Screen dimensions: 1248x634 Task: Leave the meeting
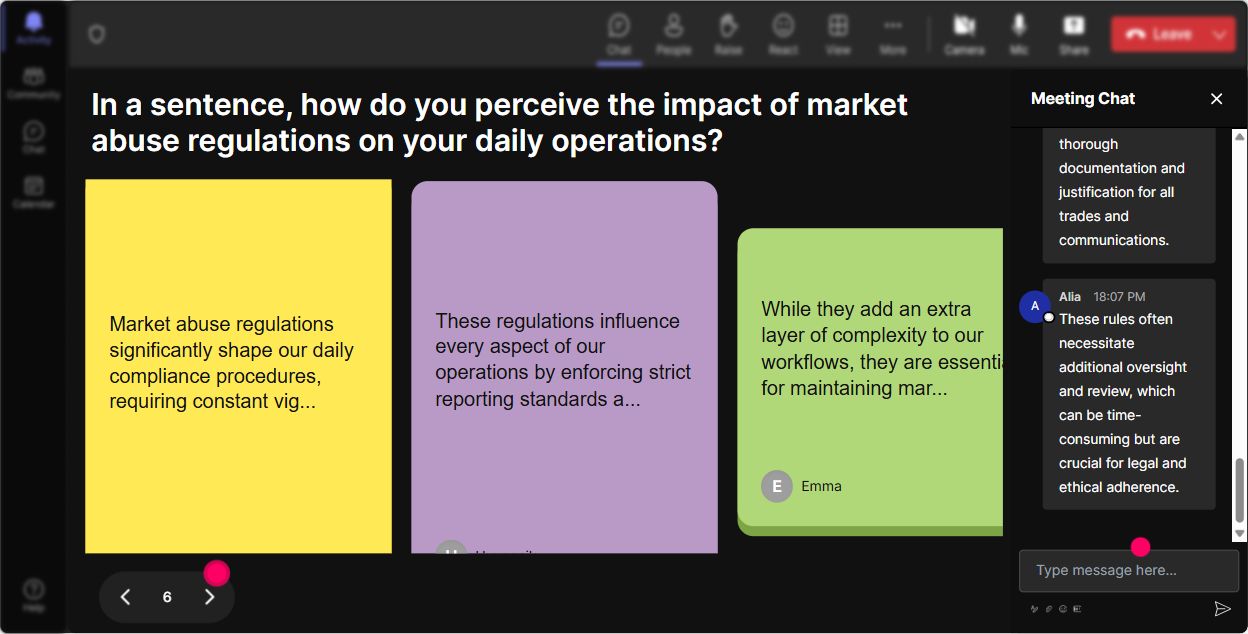pyautogui.click(x=1159, y=34)
